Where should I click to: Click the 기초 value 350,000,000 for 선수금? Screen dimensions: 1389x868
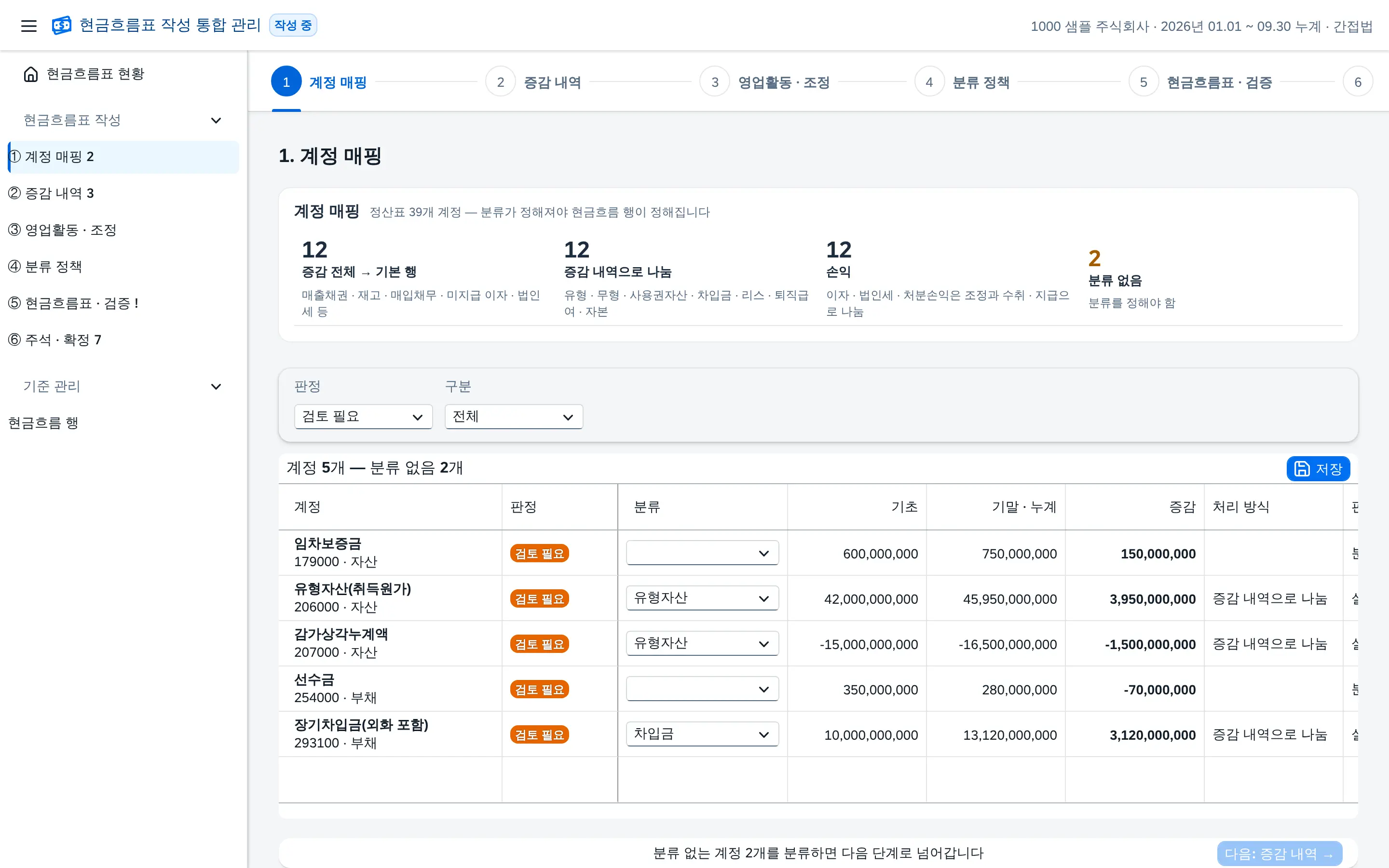(x=880, y=690)
